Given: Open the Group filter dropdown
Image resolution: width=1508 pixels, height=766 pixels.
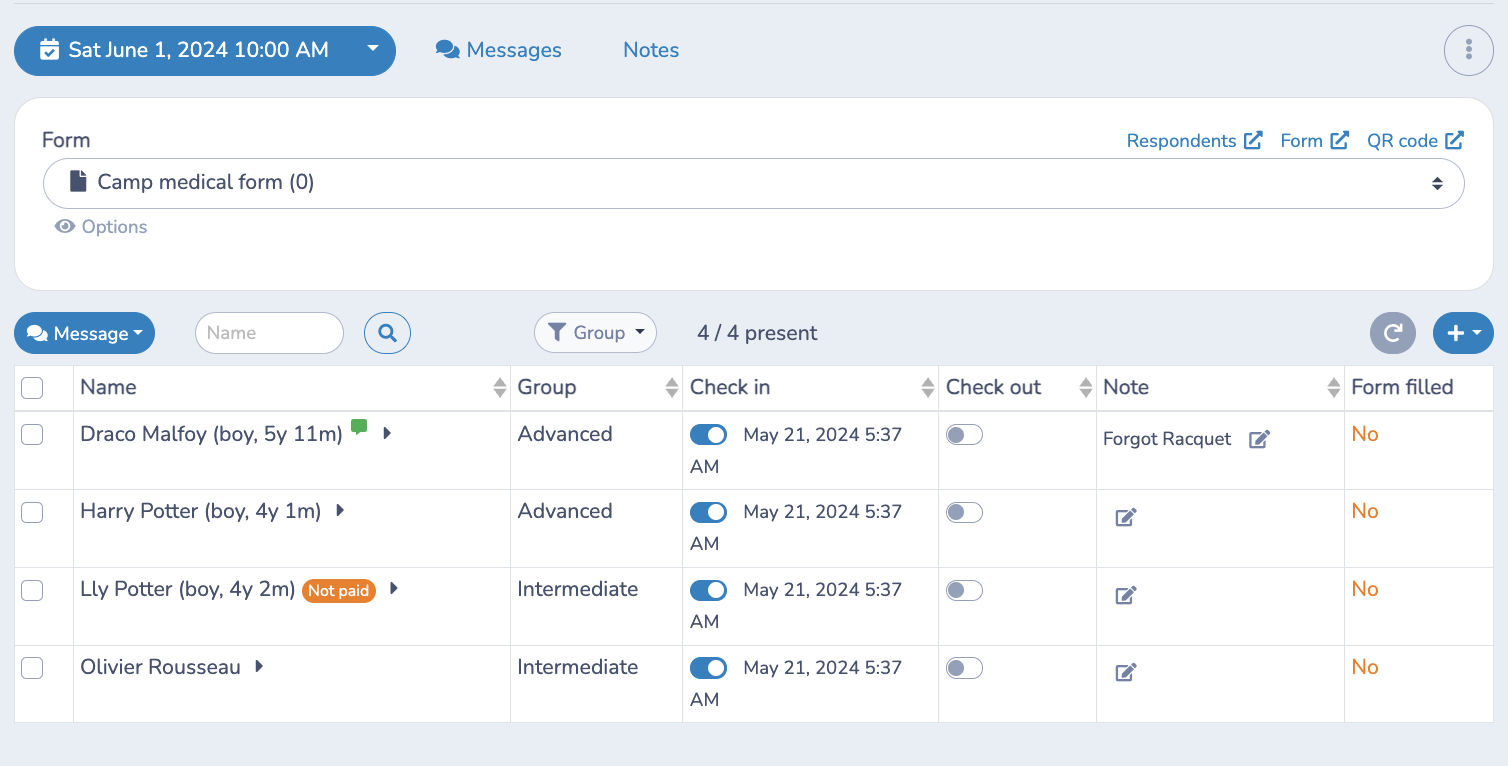Looking at the screenshot, I should pos(595,333).
